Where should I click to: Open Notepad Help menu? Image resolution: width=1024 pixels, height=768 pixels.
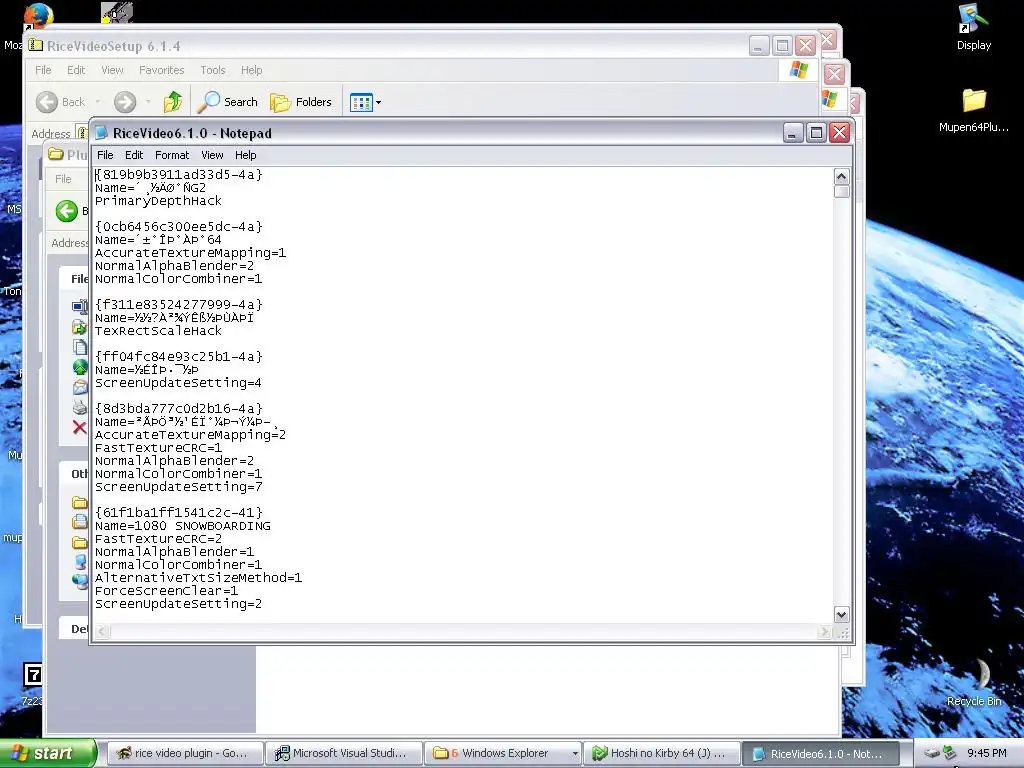click(x=246, y=155)
